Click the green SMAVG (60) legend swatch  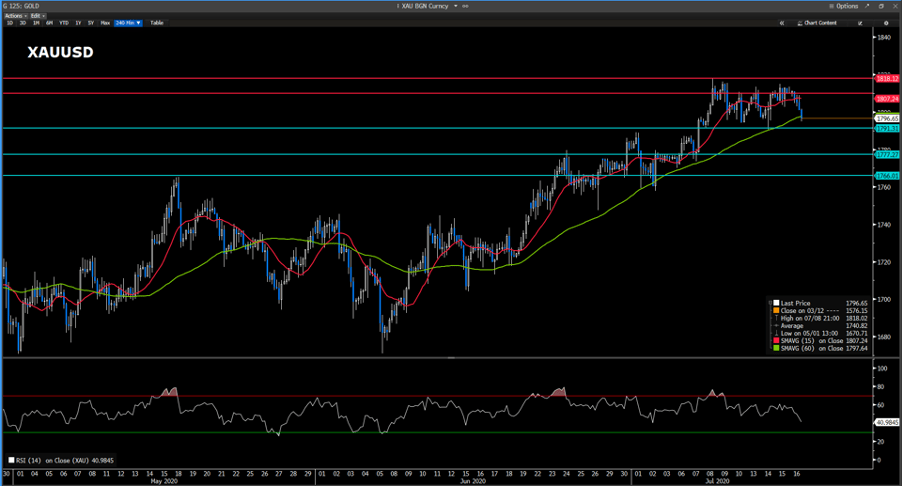pos(776,348)
